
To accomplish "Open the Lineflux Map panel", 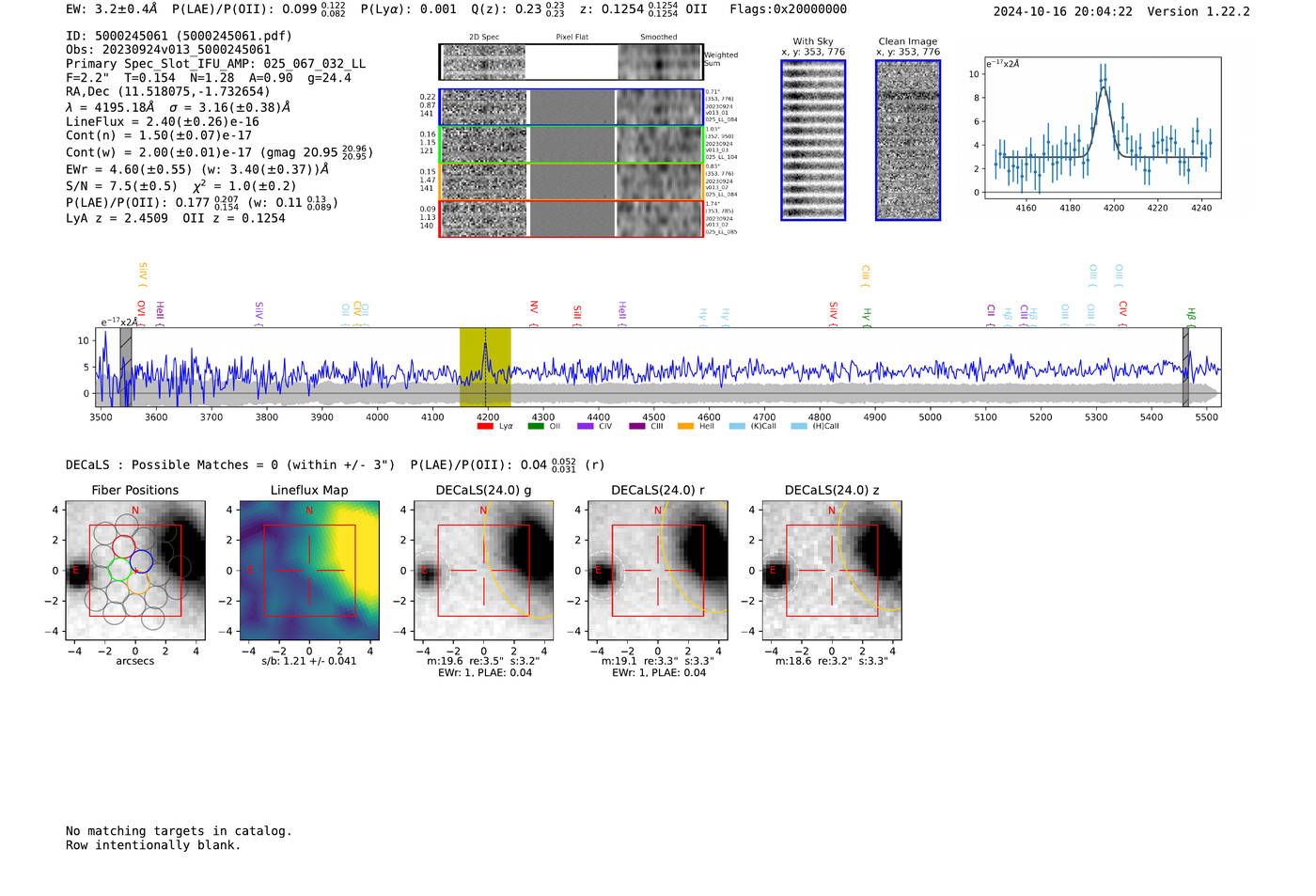I will click(x=309, y=571).
